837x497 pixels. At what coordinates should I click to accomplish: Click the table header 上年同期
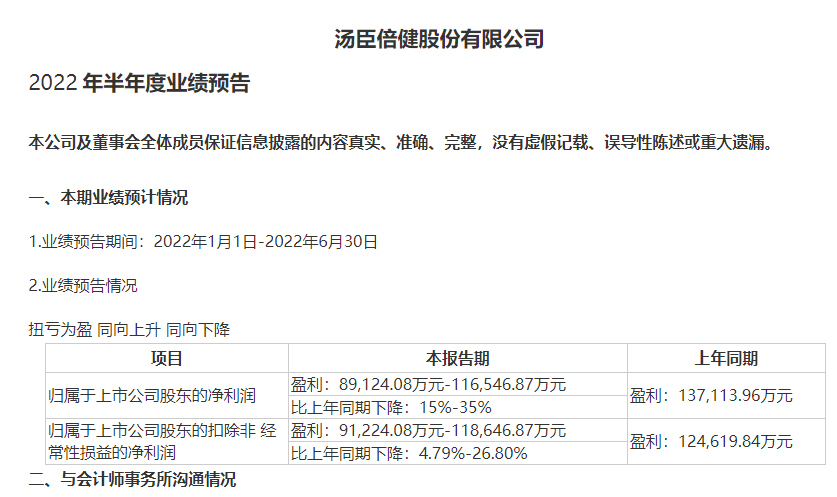click(x=726, y=358)
